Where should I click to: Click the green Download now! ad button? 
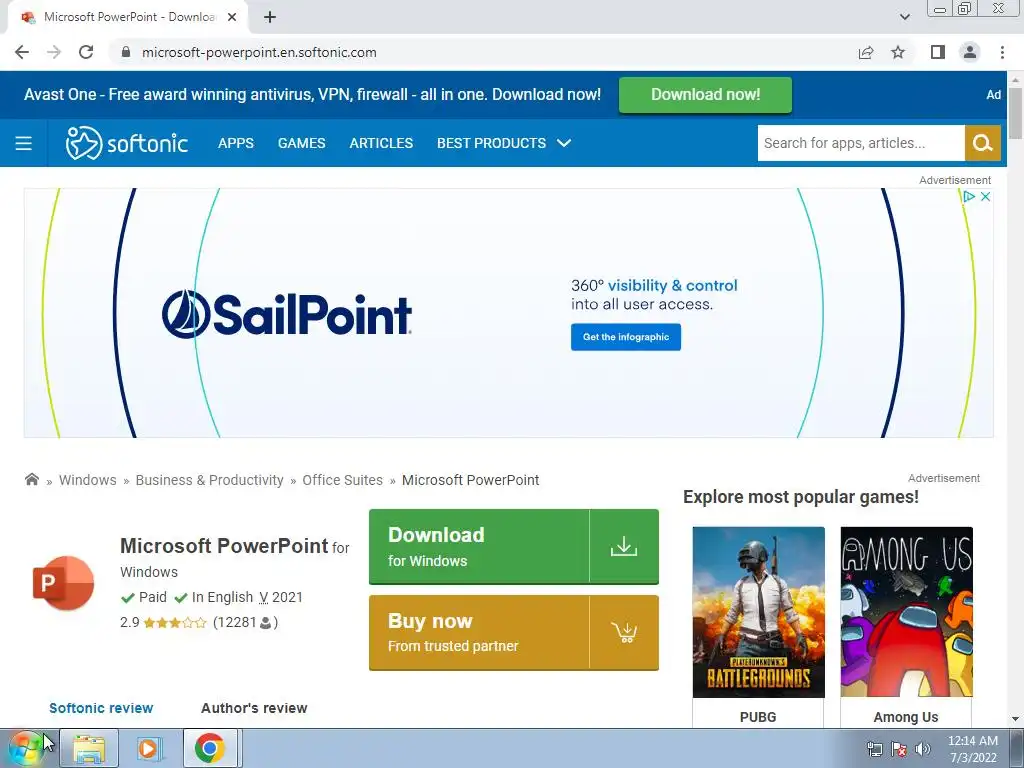[705, 95]
